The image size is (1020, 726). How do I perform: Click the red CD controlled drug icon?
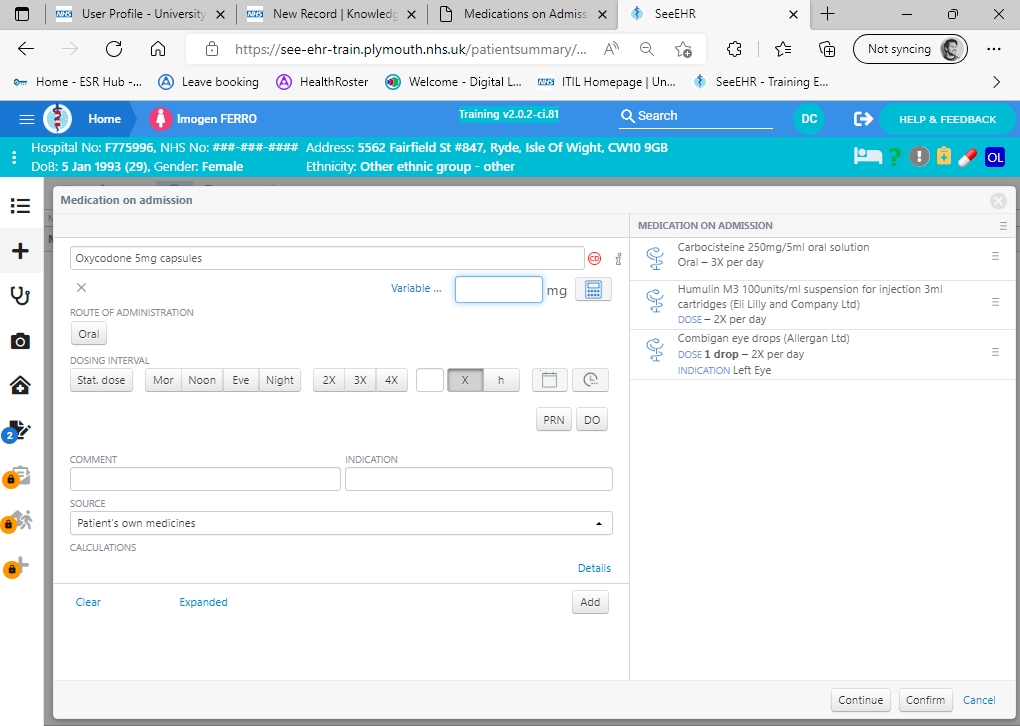595,258
